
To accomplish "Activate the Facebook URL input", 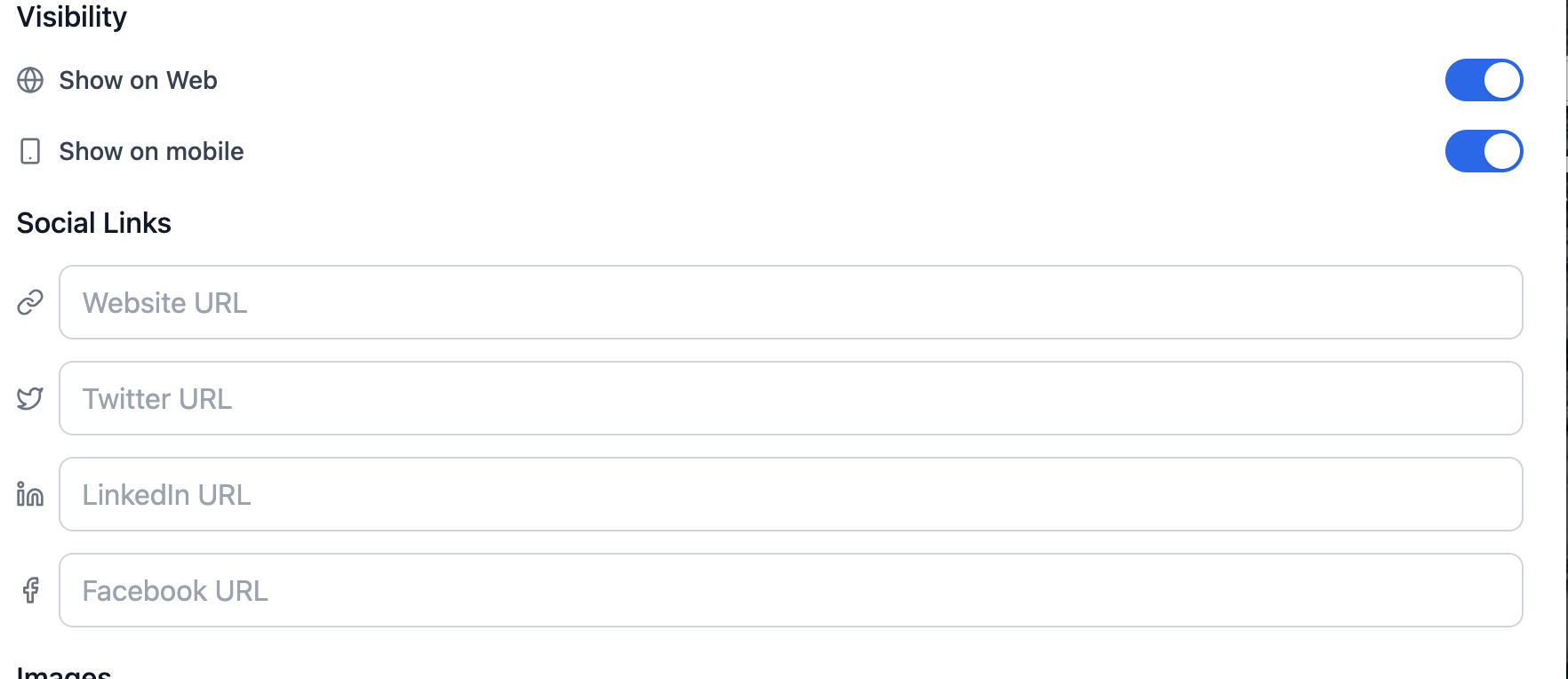I will click(791, 590).
